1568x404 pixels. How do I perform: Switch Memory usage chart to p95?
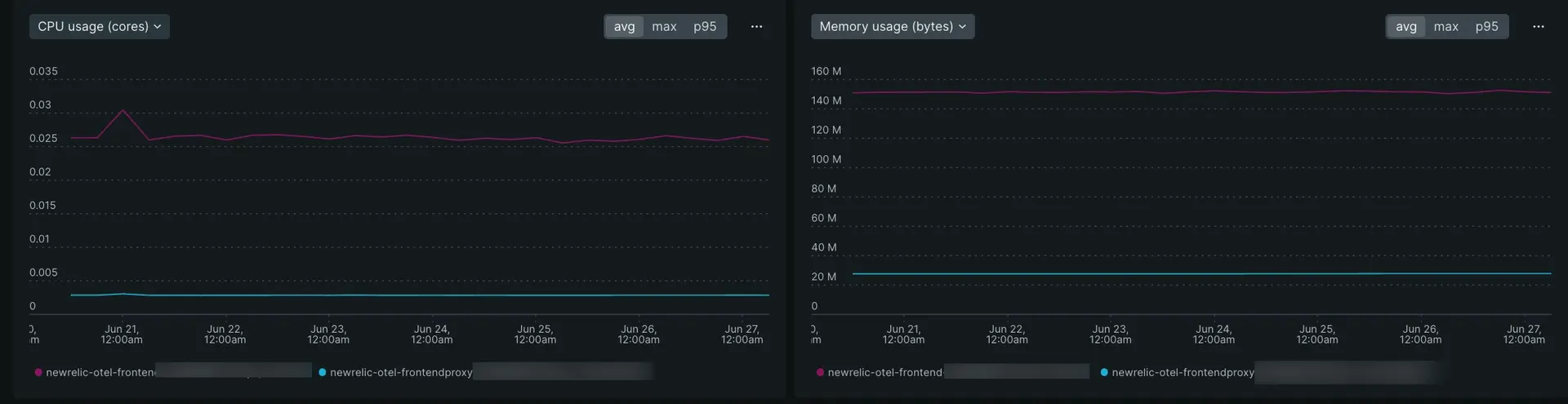pyautogui.click(x=1486, y=27)
